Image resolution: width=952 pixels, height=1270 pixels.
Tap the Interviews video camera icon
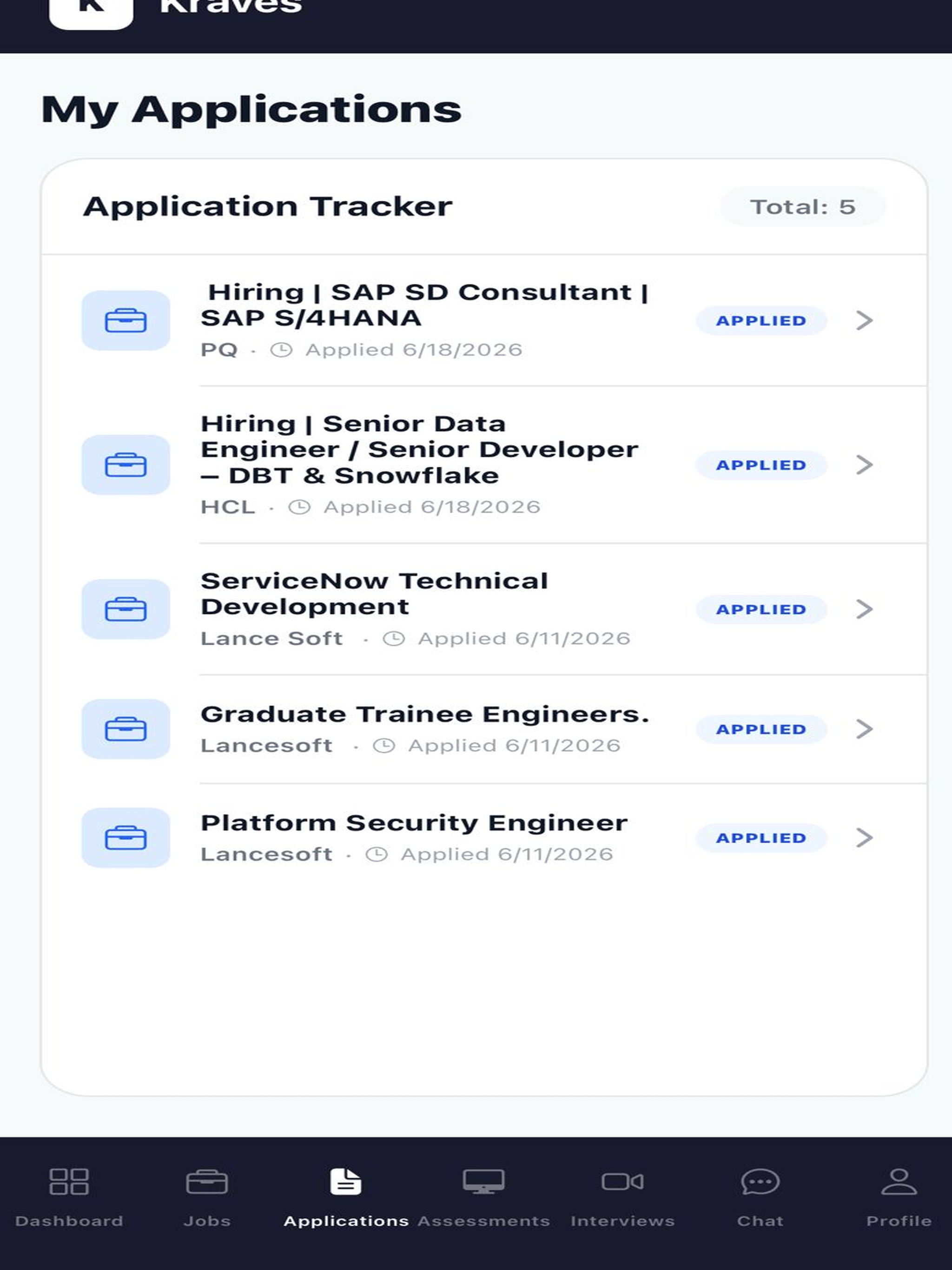point(622,1182)
